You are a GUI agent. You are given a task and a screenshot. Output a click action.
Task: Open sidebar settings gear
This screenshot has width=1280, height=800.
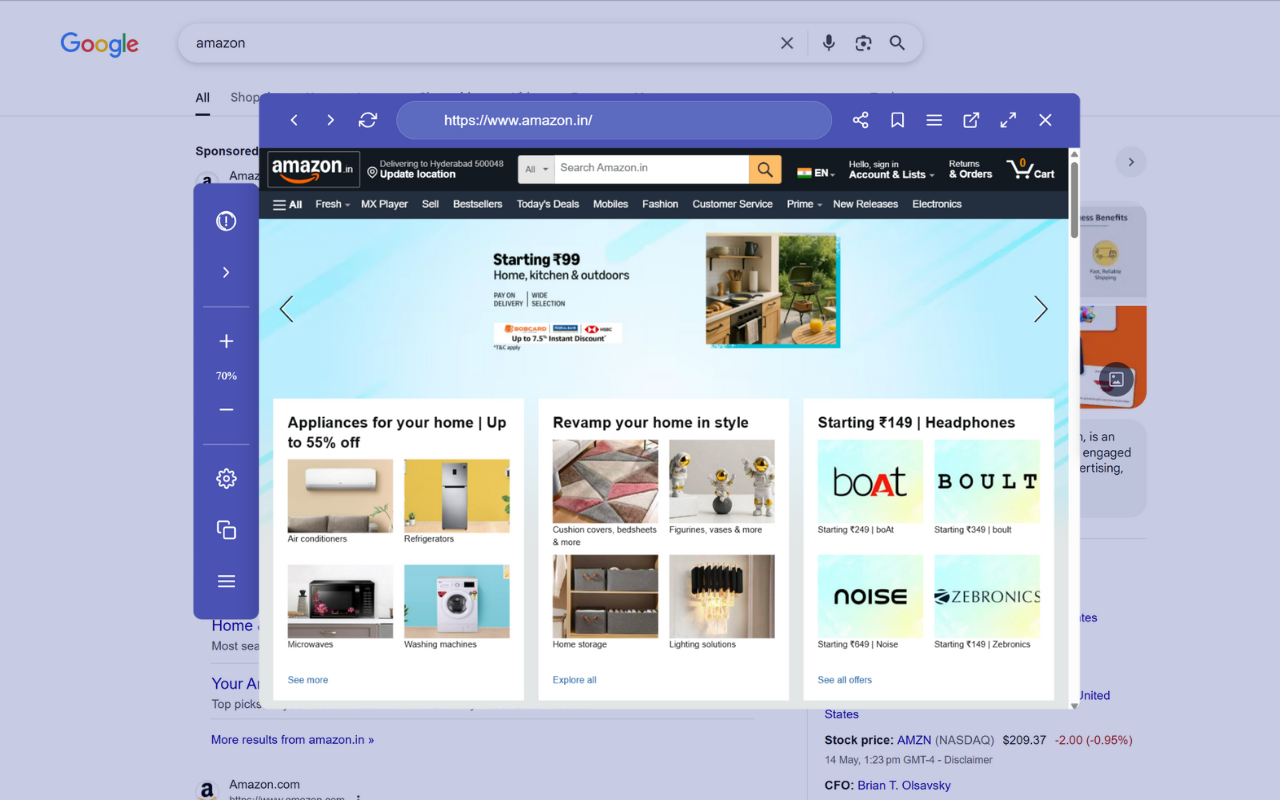click(226, 478)
